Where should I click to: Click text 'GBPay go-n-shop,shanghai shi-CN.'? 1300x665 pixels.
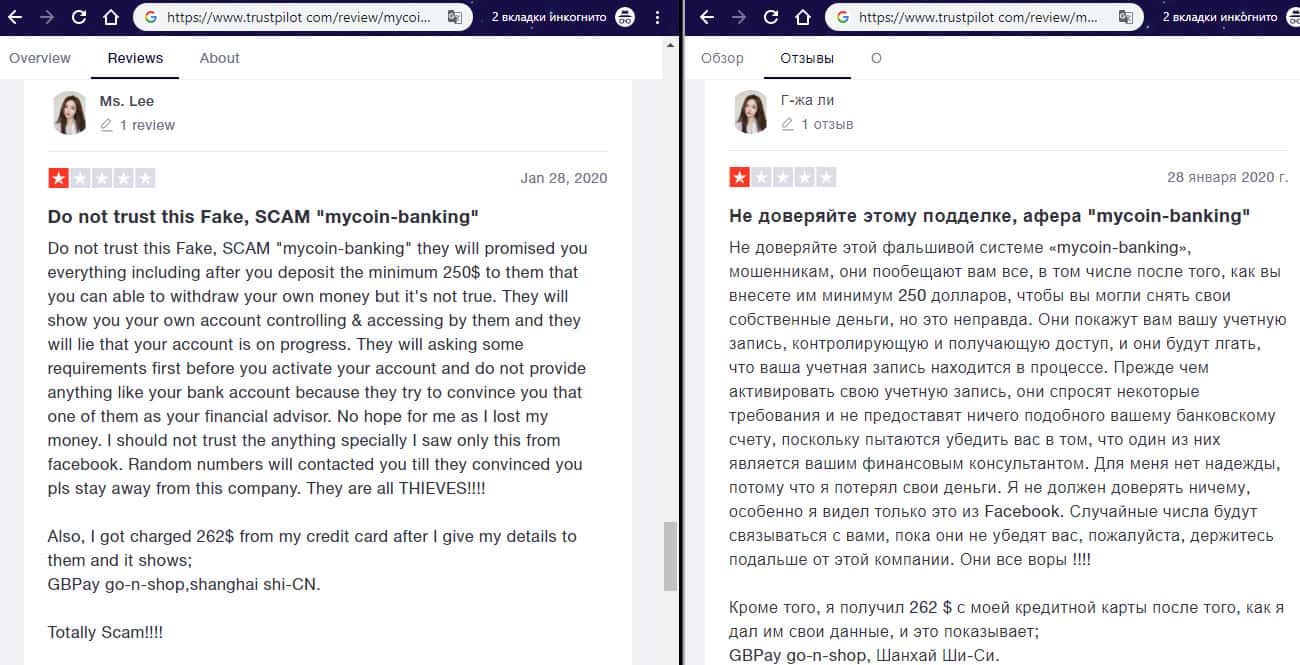coord(184,584)
